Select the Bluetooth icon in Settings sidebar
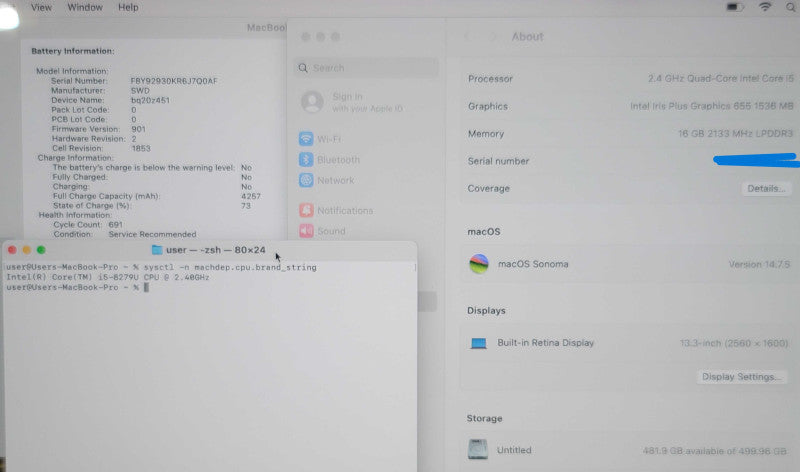 point(306,160)
